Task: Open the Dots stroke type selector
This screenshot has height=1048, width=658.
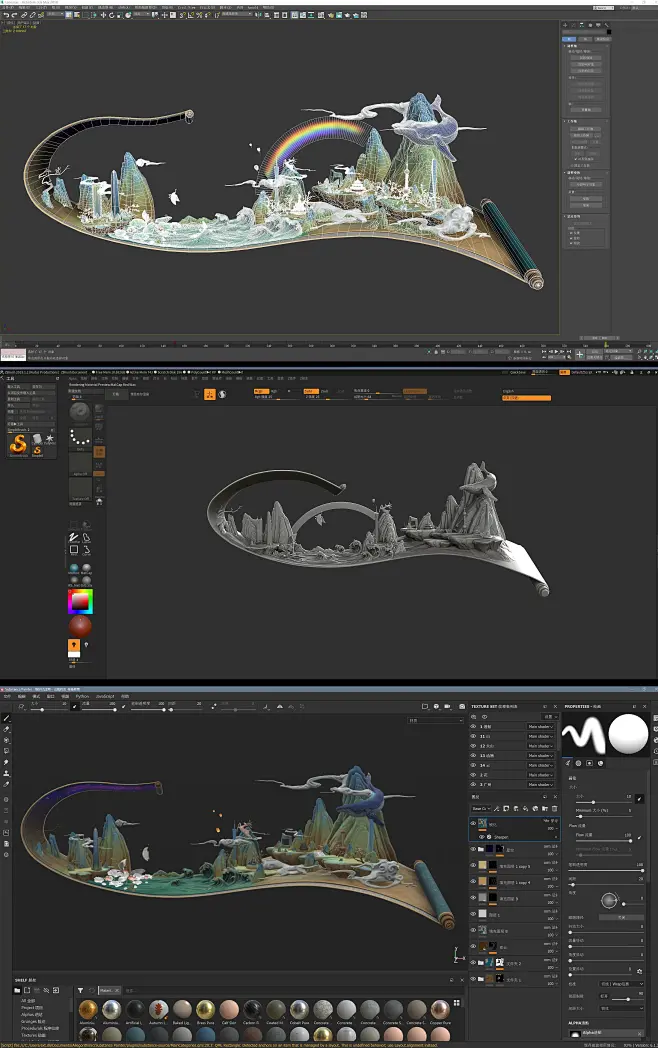Action: pos(80,438)
